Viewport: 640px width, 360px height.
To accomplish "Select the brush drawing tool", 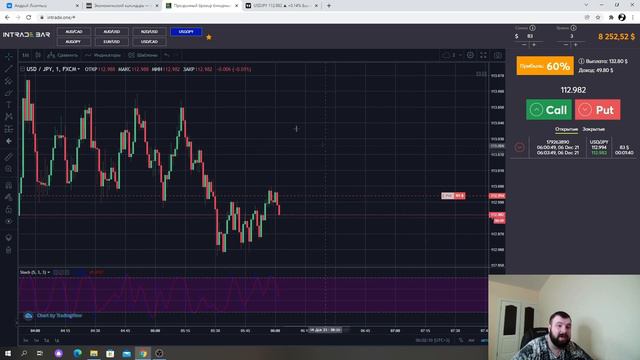I will (9, 93).
